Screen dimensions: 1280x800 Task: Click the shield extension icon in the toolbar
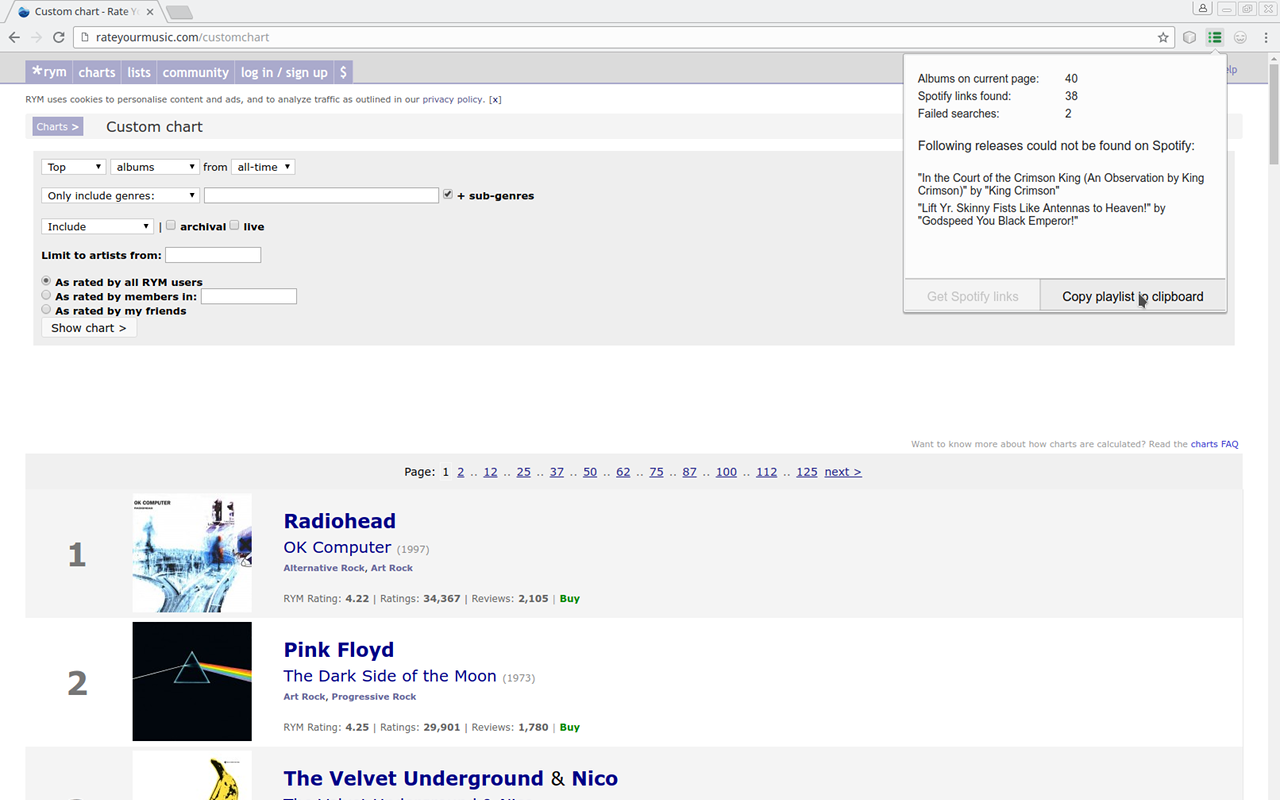[1190, 37]
